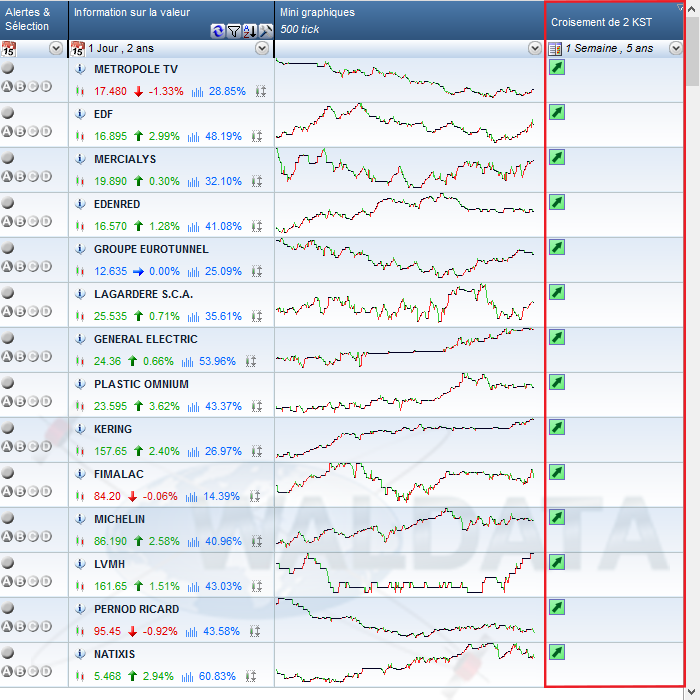Toggle the alert circle for KERING
The image size is (700, 700).
coord(8,428)
